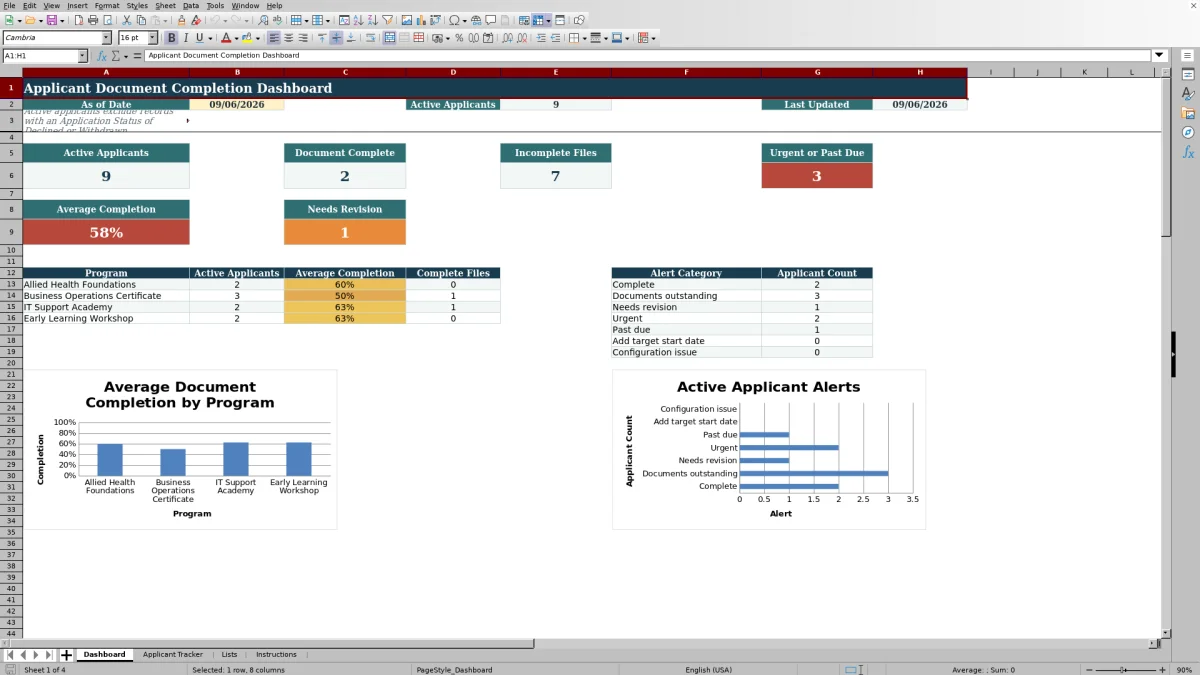The image size is (1200, 675).
Task: Click the formula input line field
Action: pos(648,56)
